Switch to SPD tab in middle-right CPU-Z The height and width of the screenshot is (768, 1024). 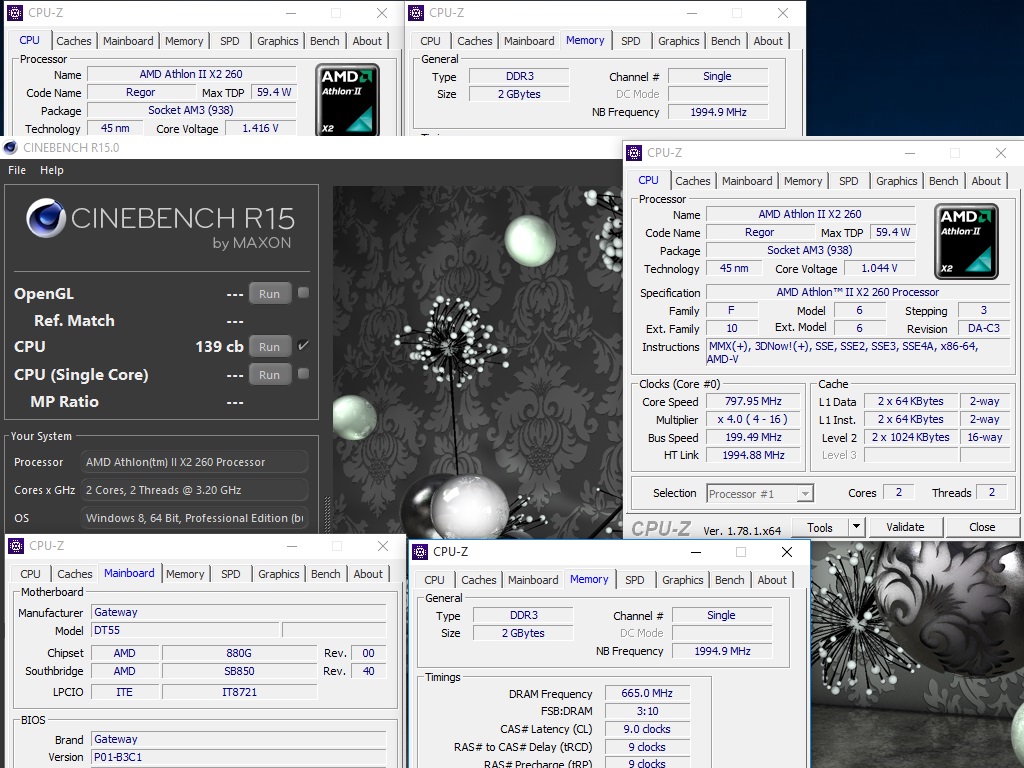pyautogui.click(x=848, y=181)
